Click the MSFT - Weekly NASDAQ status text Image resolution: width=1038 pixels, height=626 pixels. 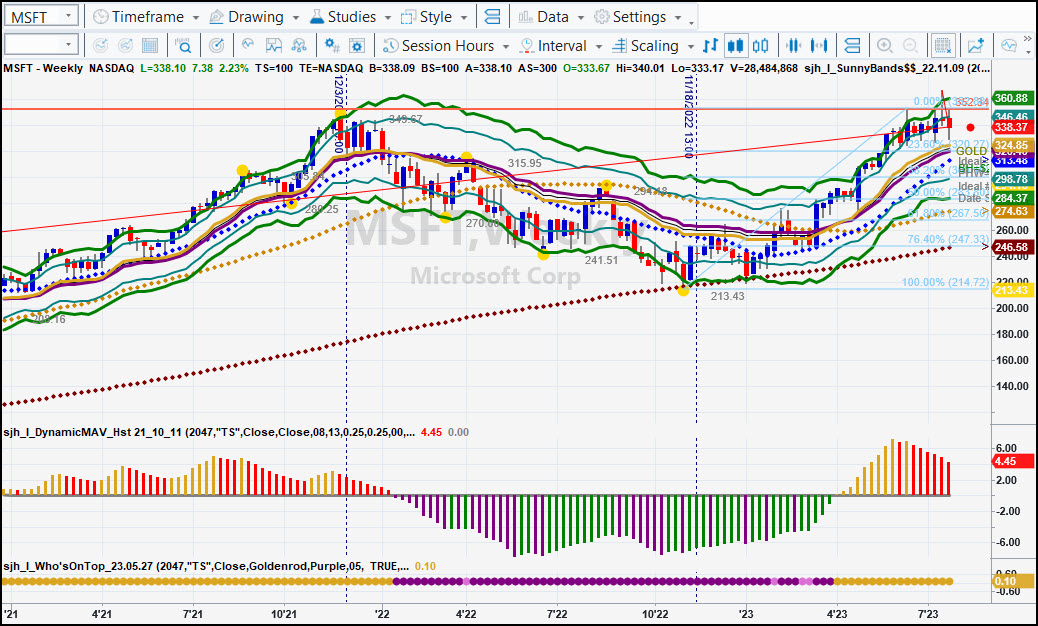(x=69, y=67)
